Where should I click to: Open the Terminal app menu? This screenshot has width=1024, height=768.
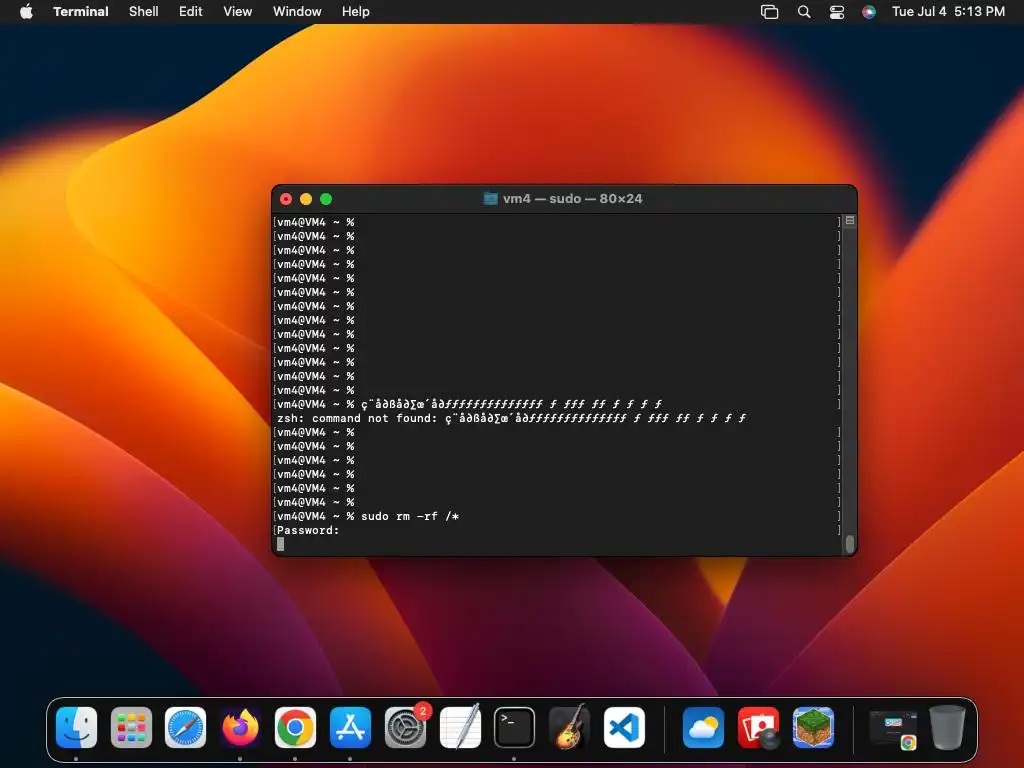(x=81, y=11)
